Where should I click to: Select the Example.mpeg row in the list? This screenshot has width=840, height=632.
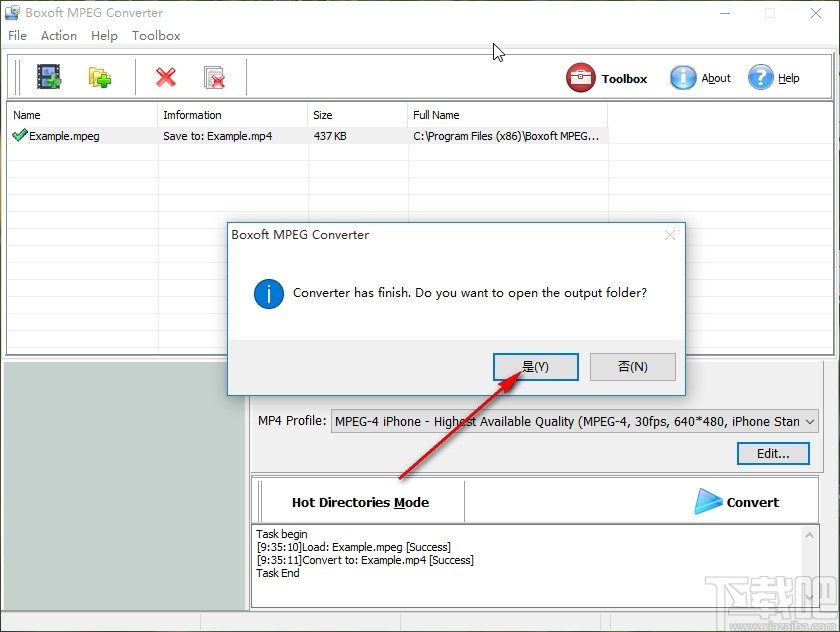coord(80,136)
